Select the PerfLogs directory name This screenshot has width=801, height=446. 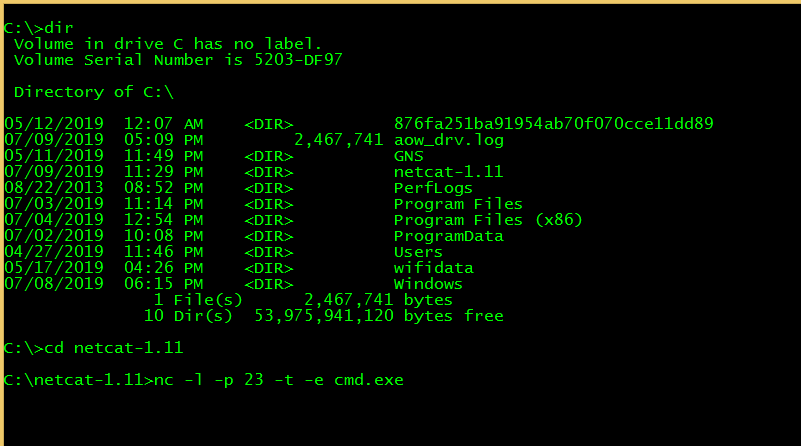433,188
